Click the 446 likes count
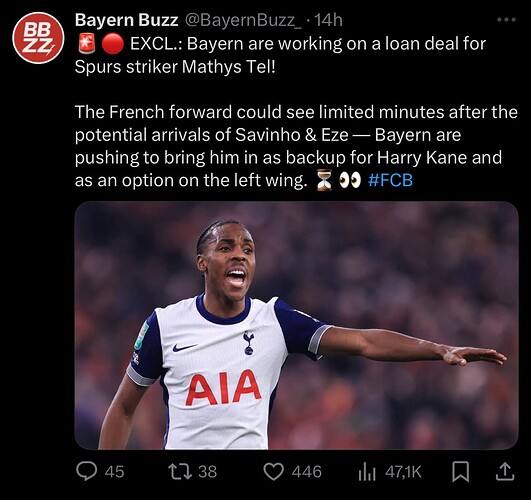Image resolution: width=531 pixels, height=500 pixels. 306,472
